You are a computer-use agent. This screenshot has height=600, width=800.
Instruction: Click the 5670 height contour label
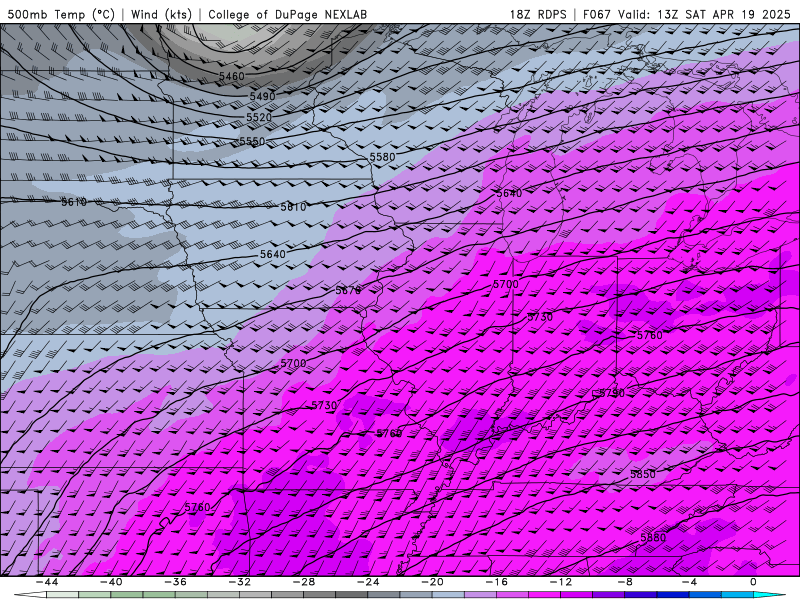click(348, 290)
